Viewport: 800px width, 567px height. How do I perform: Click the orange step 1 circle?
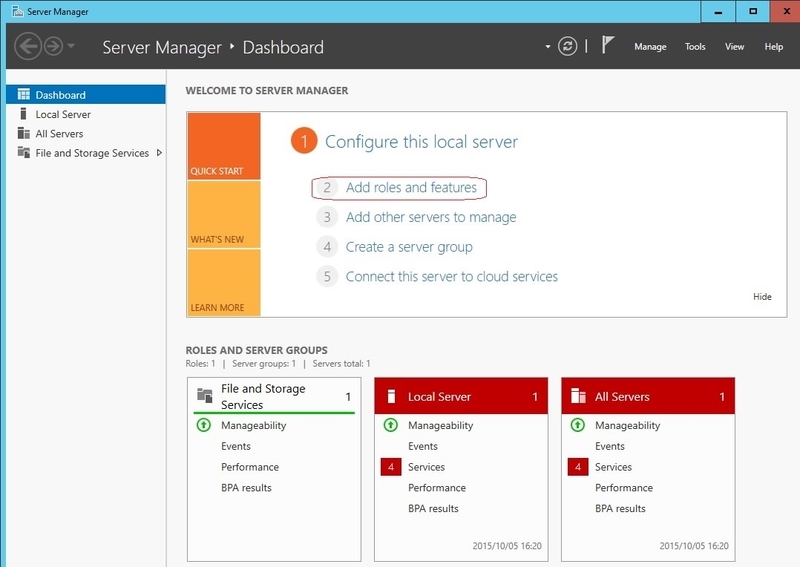304,141
